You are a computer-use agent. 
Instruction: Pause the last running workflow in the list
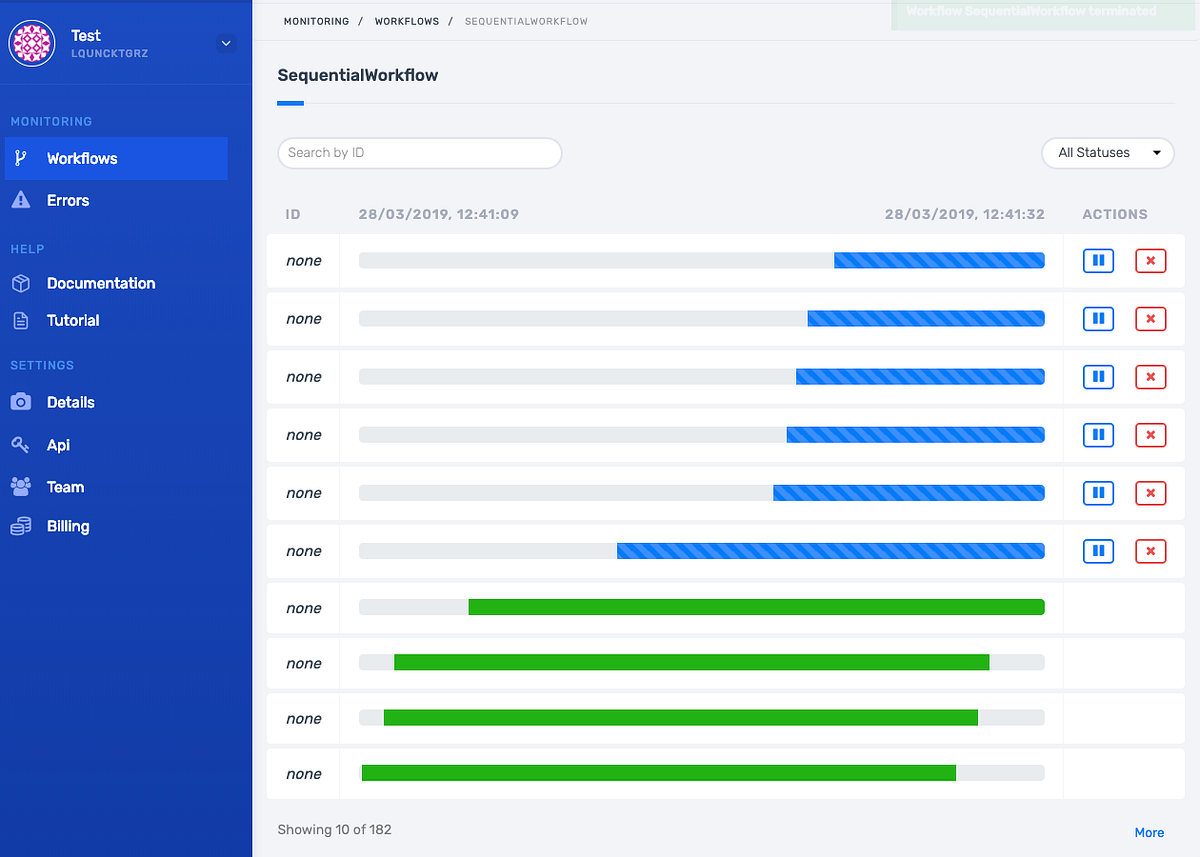tap(1098, 551)
